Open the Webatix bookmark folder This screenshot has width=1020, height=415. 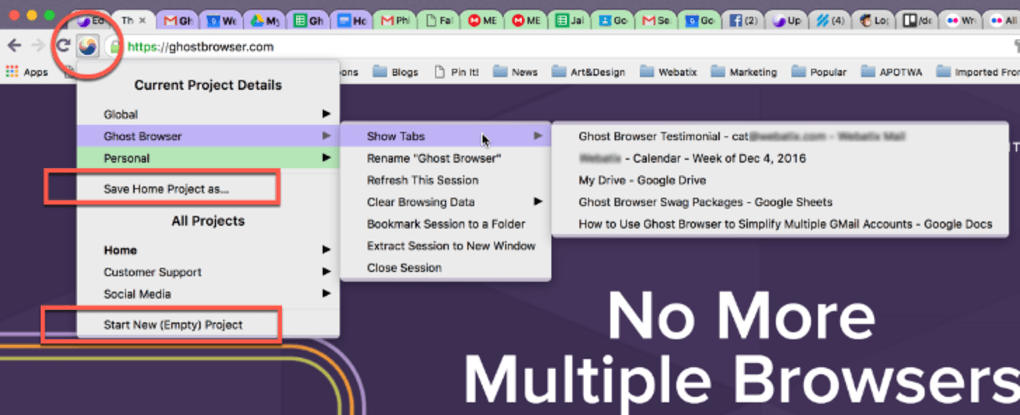tap(668, 72)
